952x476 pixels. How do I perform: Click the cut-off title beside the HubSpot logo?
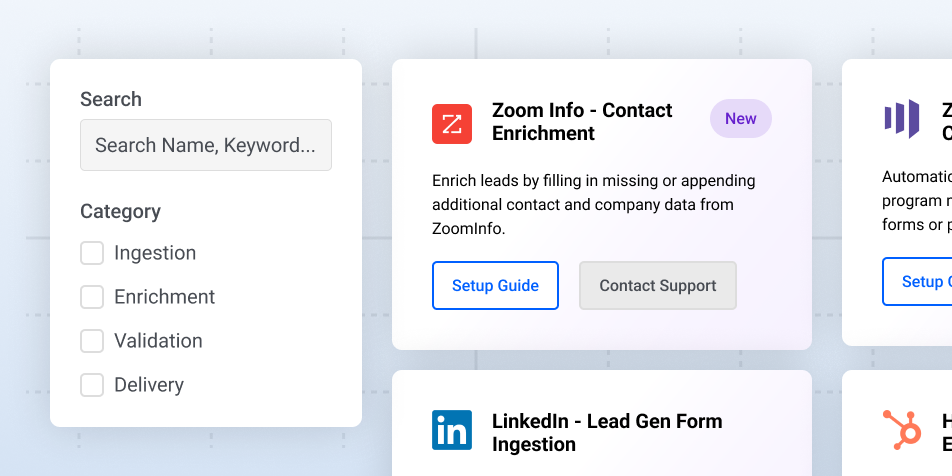tap(946, 431)
